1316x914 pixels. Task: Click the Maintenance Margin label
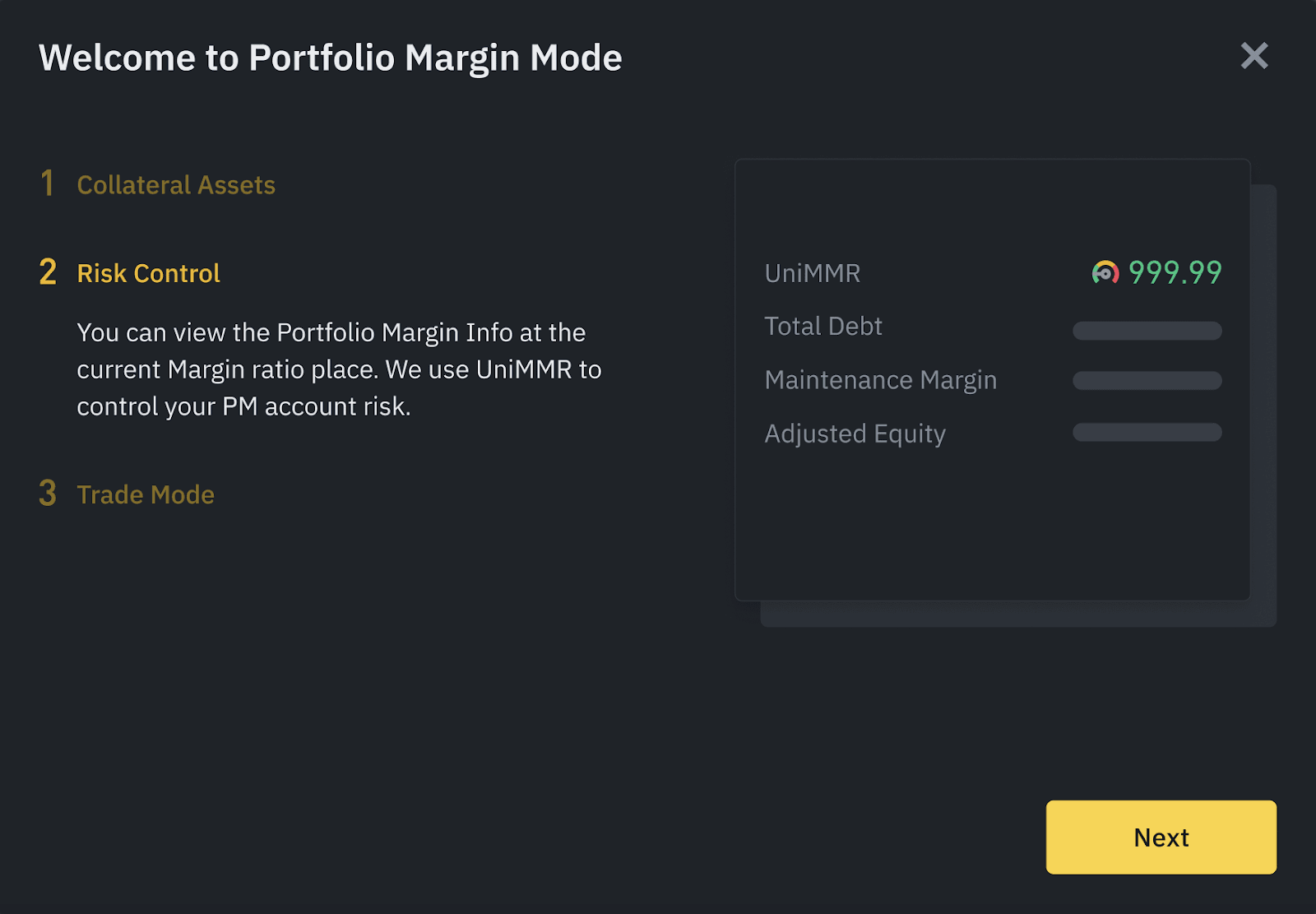click(880, 380)
